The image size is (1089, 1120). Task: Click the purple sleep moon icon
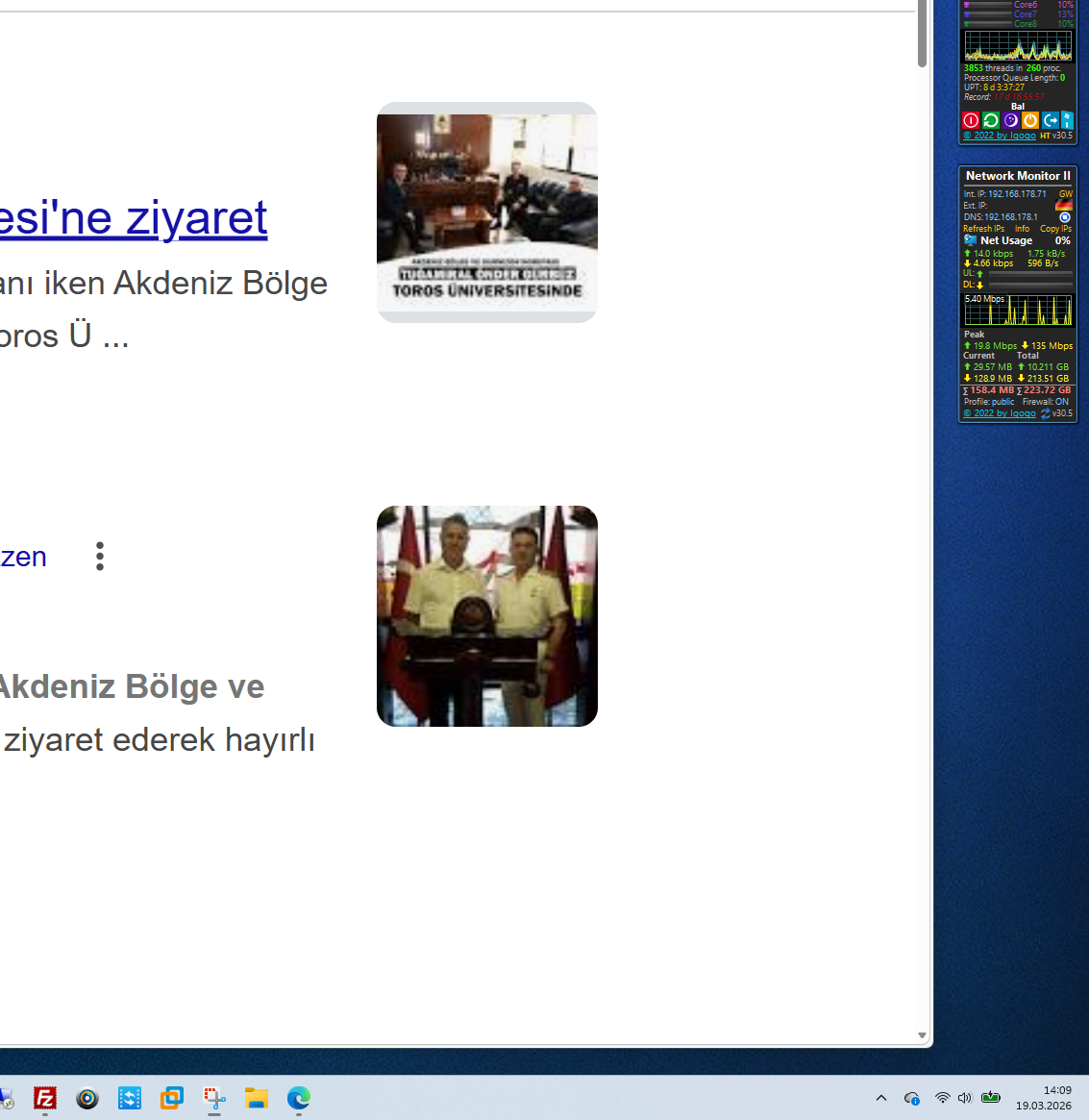(x=1010, y=120)
